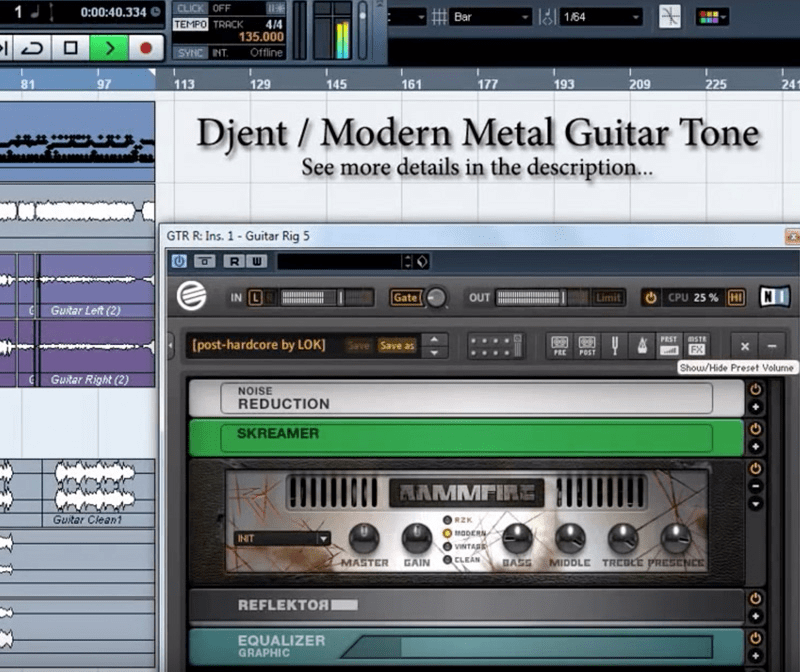Select the Guitar Right (2) audio clip
The width and height of the screenshot is (800, 672).
pyautogui.click(x=97, y=353)
